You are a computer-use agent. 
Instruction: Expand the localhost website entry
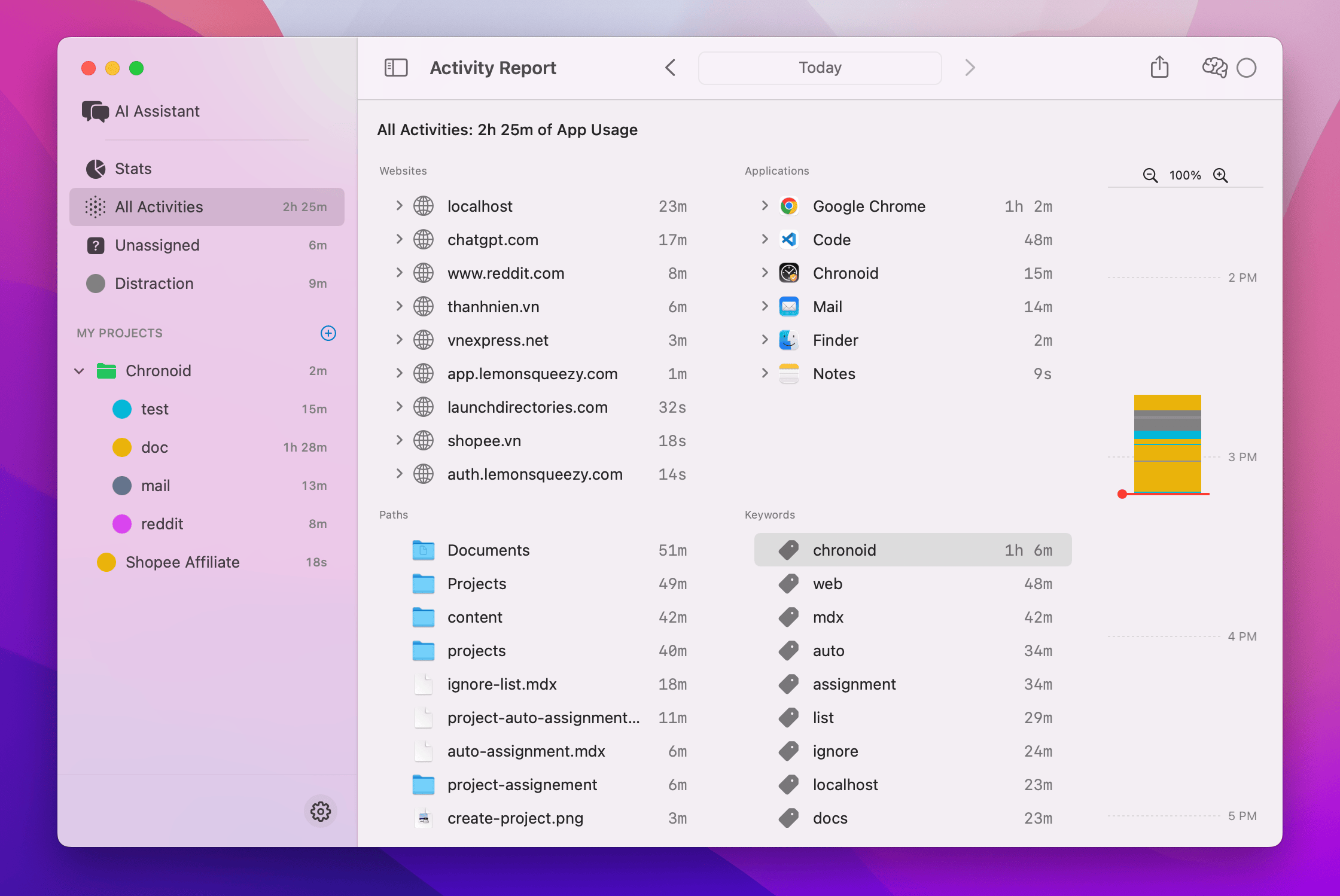click(x=400, y=206)
